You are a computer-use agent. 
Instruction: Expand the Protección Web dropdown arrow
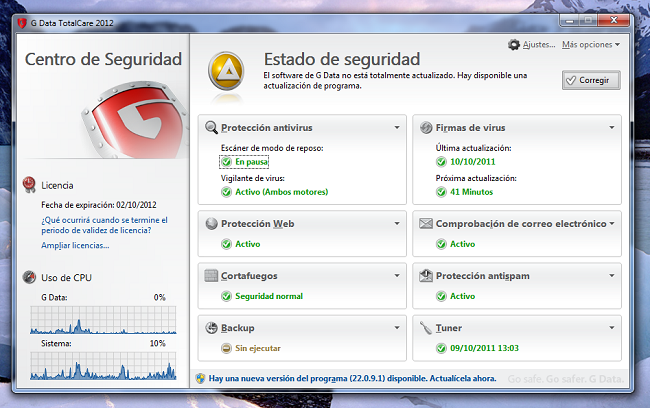[397, 223]
